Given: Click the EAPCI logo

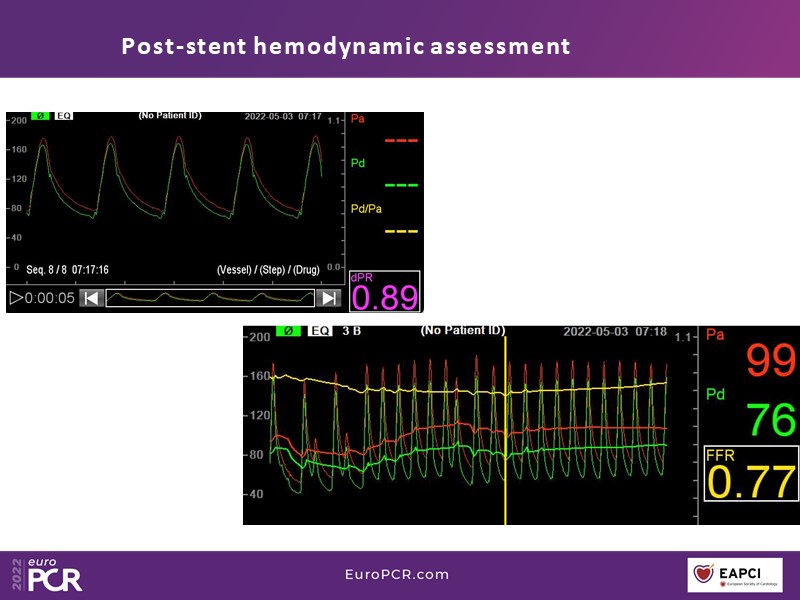Looking at the screenshot, I should pos(735,575).
